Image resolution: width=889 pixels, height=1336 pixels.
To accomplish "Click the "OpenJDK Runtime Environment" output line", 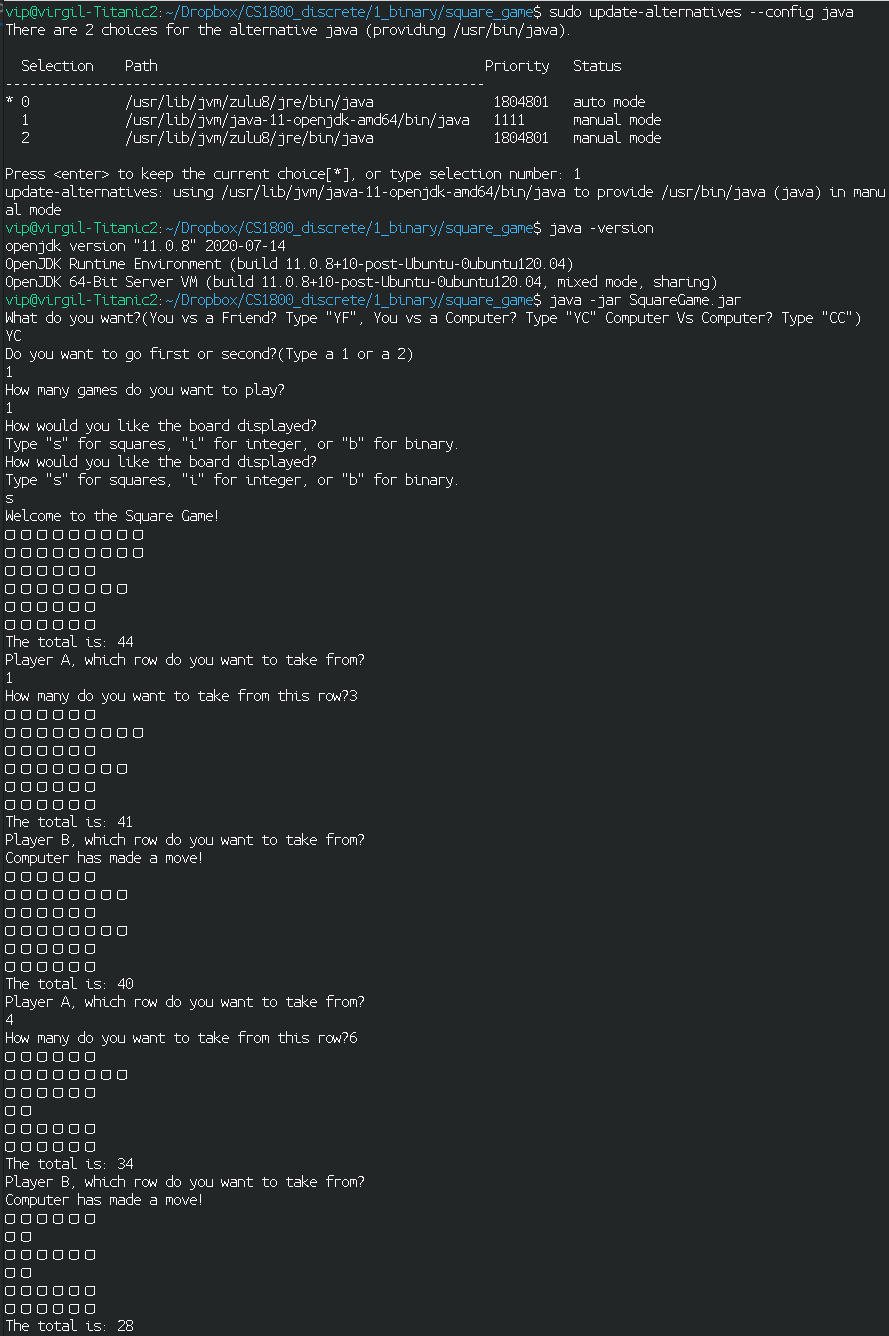I will coord(289,264).
